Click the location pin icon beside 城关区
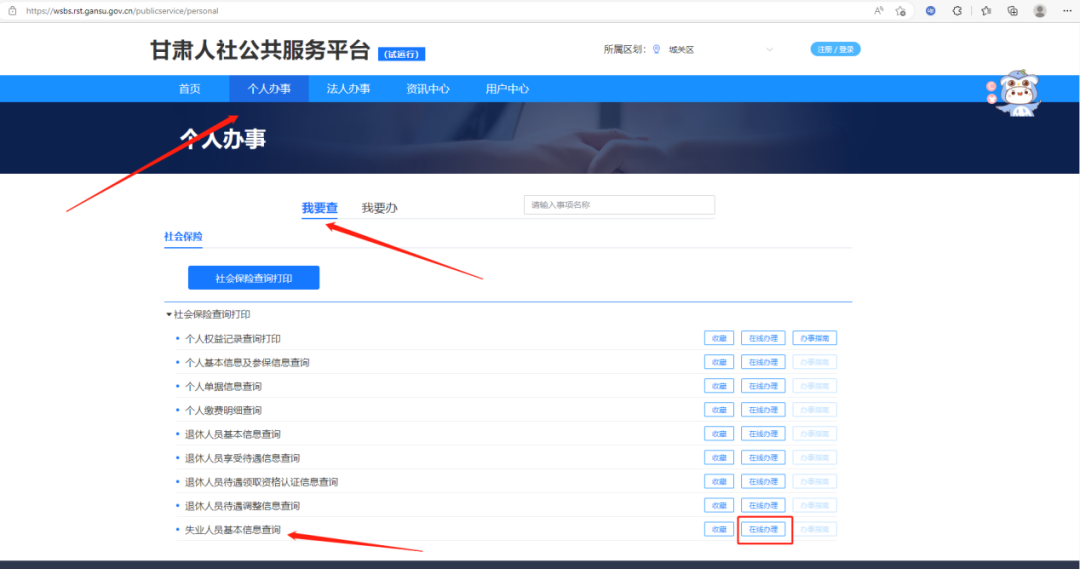The height and width of the screenshot is (569, 1080). (x=657, y=49)
